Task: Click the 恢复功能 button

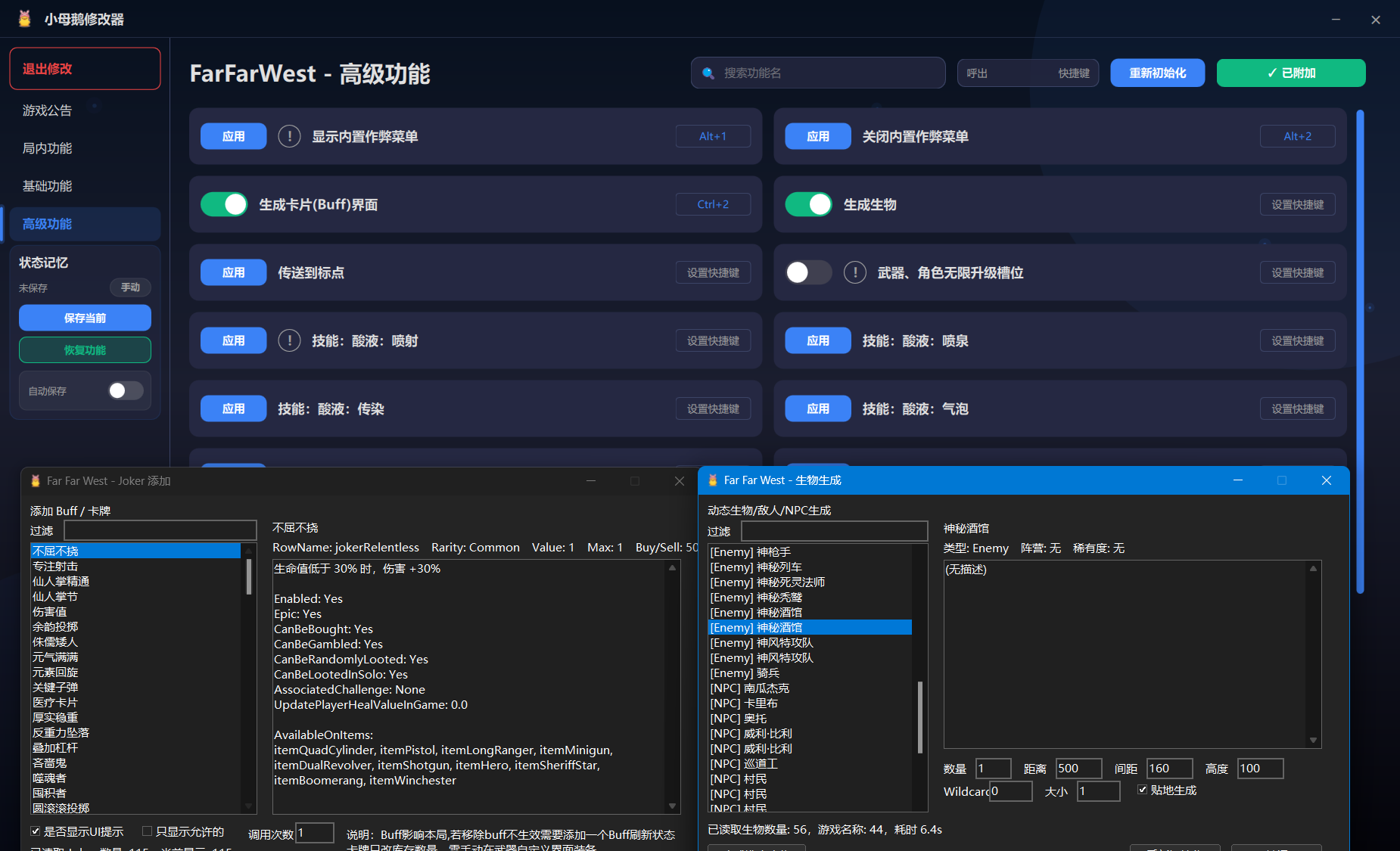Action: 85,350
